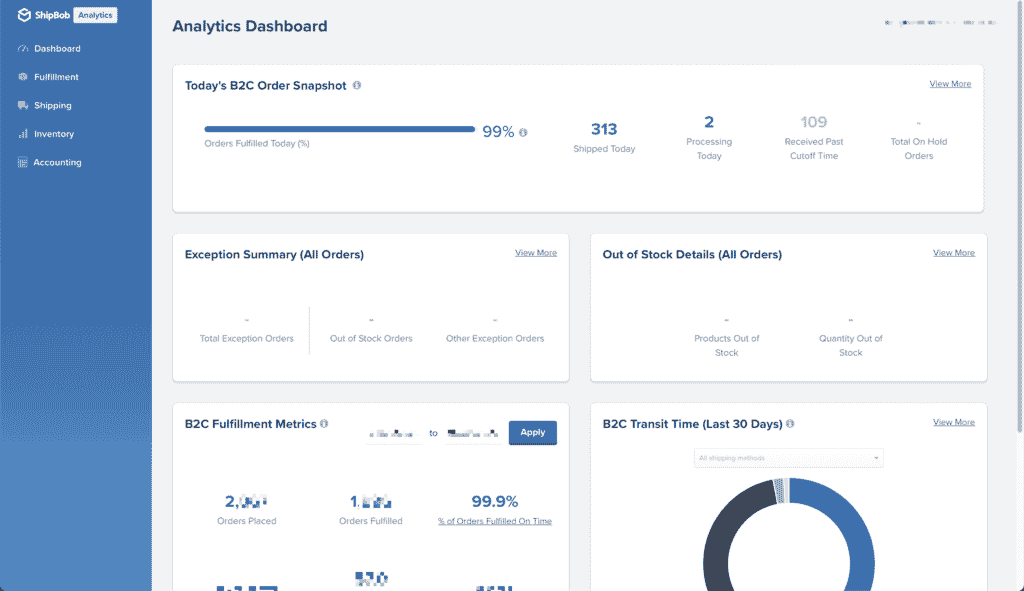Click the 'Orders Fulfilled' label

pyautogui.click(x=371, y=521)
